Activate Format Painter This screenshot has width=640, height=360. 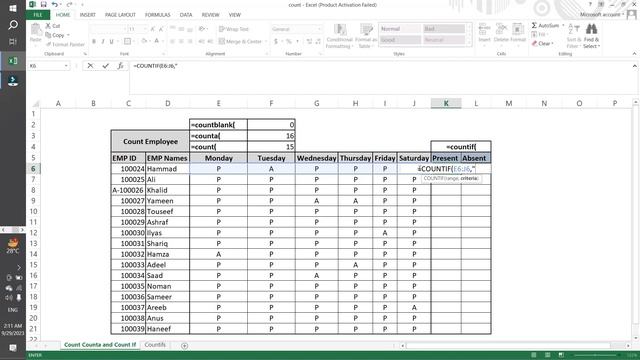pos(65,44)
